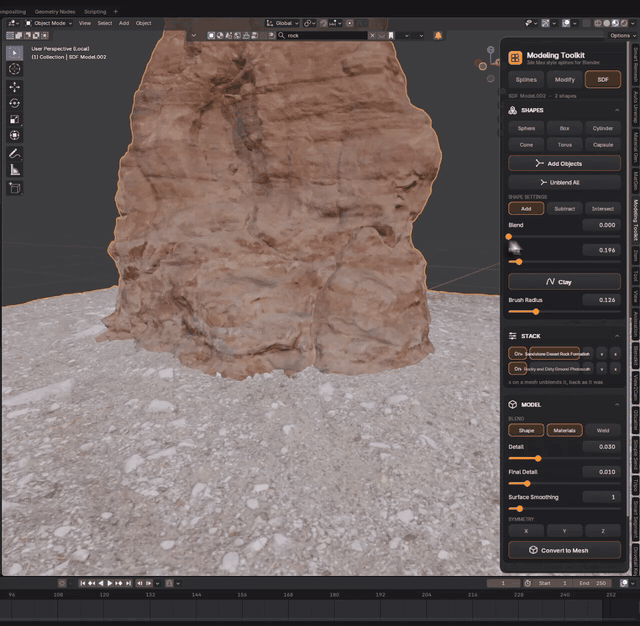The image size is (640, 626).
Task: Open the Object Mode dropdown
Action: tap(49, 23)
